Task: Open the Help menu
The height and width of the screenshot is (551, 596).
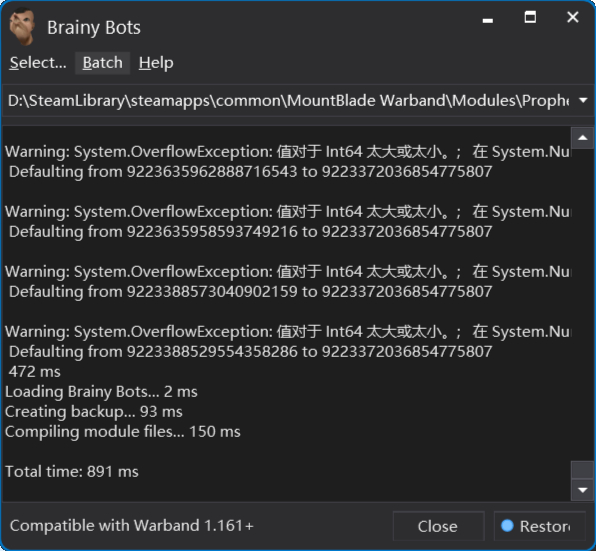Action: [x=156, y=63]
